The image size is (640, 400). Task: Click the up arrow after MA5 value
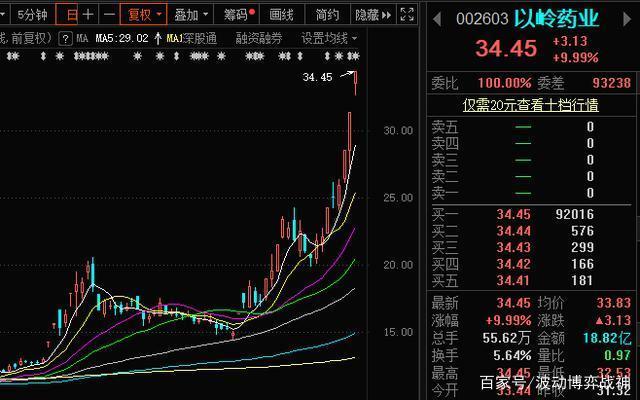tap(158, 39)
